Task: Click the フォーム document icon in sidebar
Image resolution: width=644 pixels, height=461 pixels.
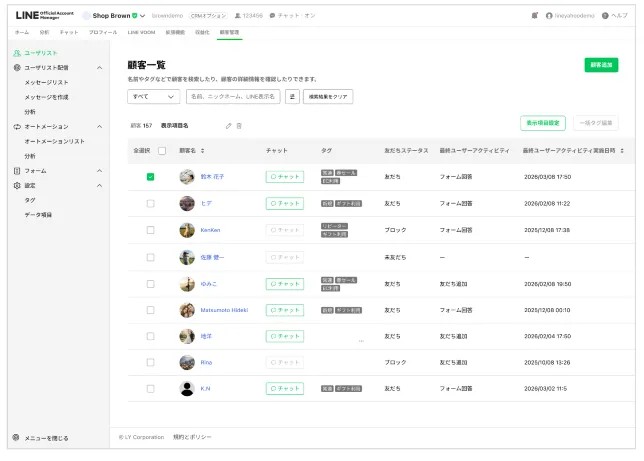Action: point(17,171)
